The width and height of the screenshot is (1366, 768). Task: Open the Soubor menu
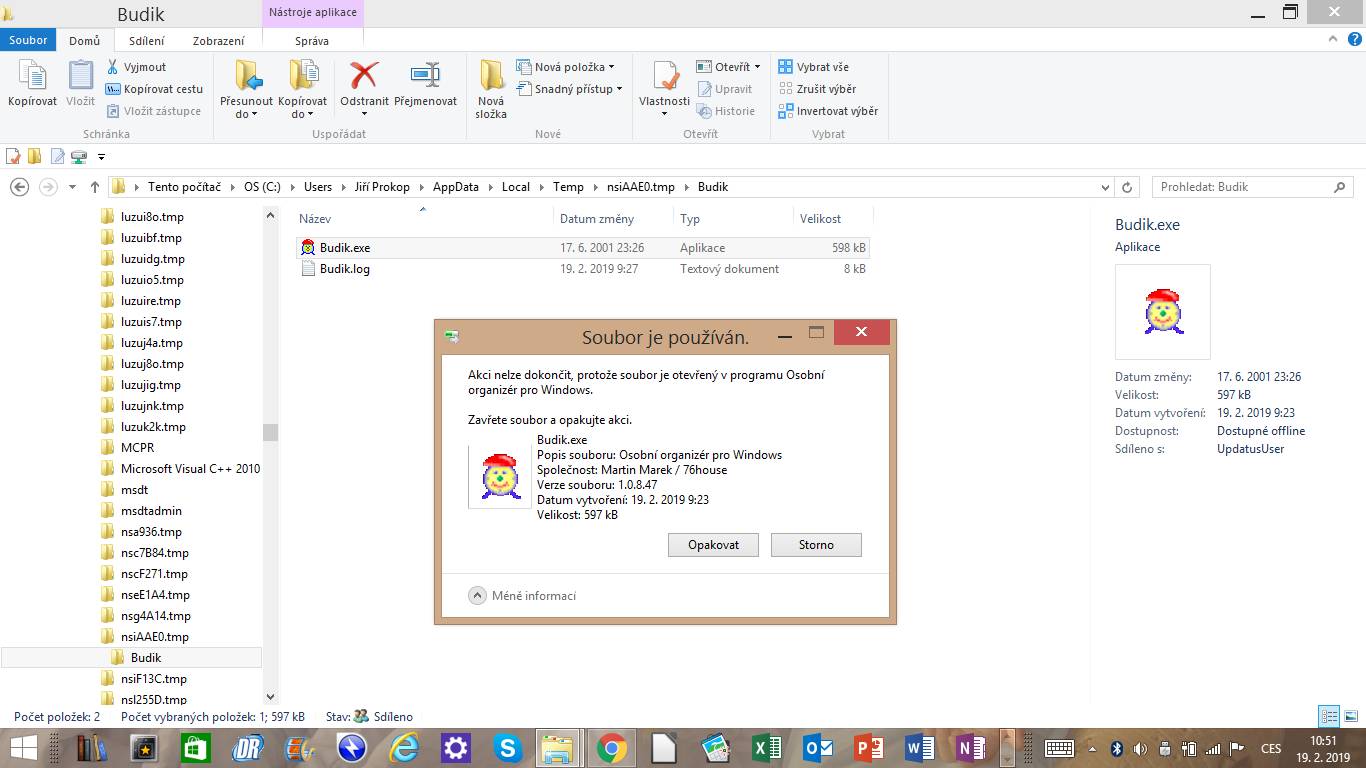click(x=29, y=40)
